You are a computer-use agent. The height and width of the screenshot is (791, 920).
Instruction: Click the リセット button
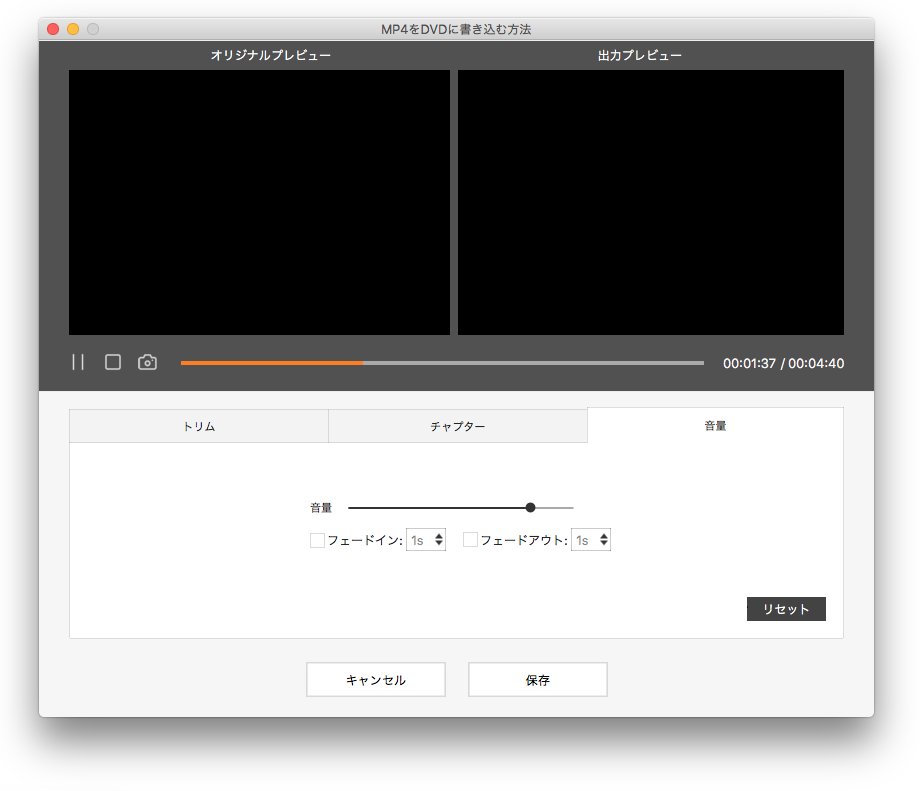pyautogui.click(x=786, y=609)
